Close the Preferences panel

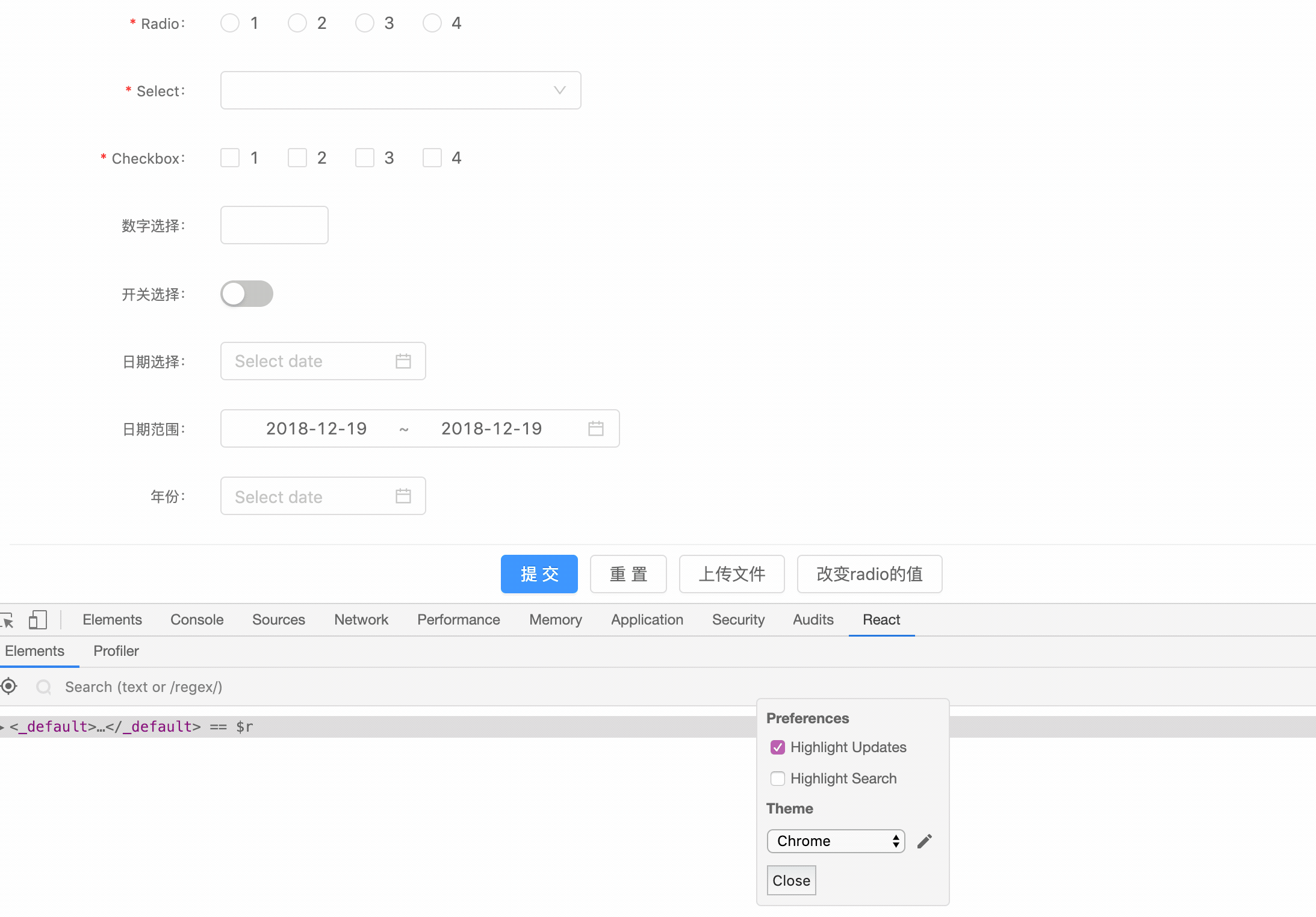(x=791, y=880)
